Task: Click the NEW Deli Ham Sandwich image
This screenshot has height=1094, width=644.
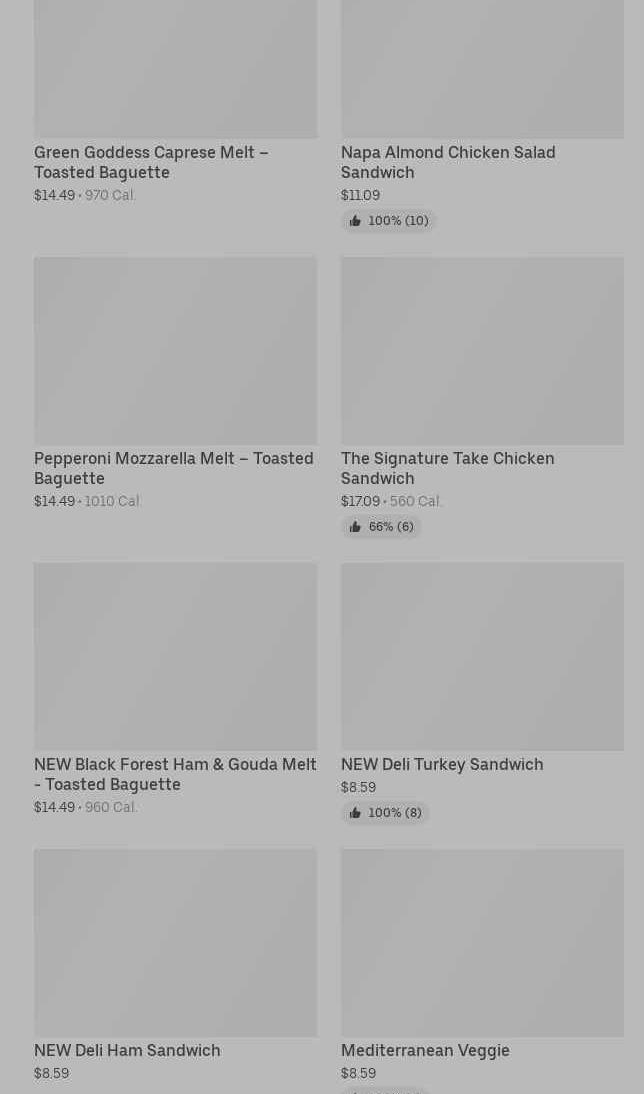Action: 175,942
